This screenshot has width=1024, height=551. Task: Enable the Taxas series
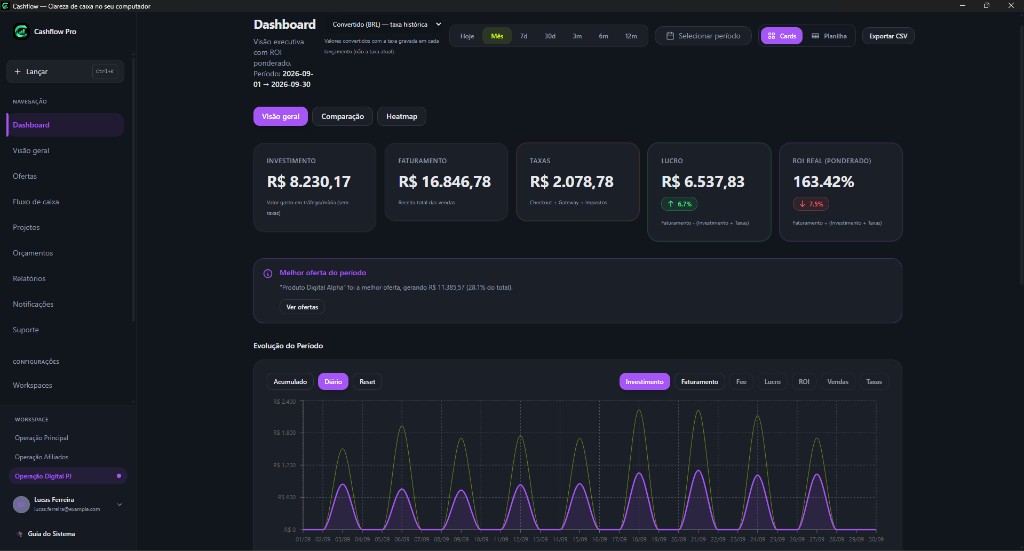874,382
